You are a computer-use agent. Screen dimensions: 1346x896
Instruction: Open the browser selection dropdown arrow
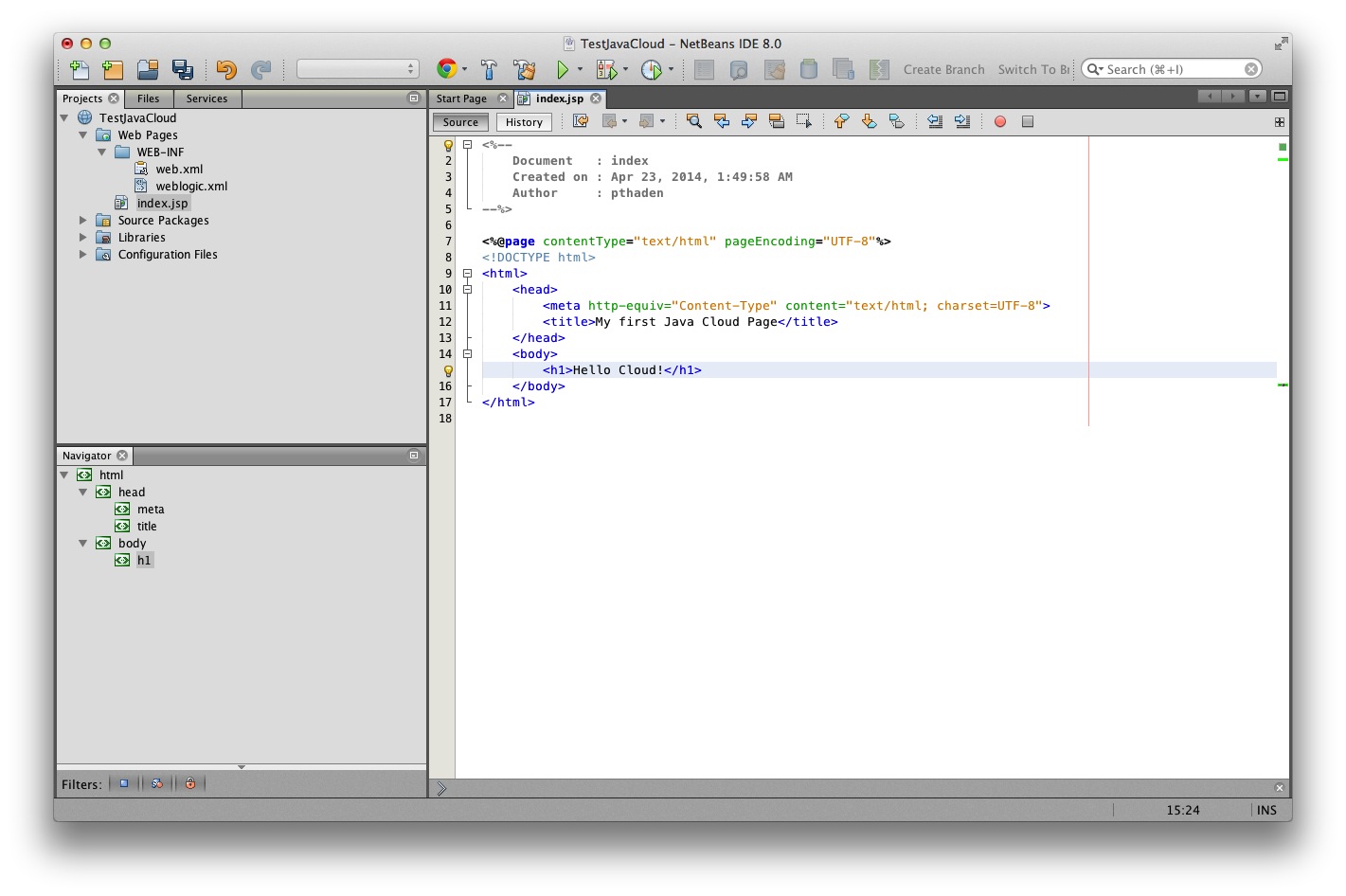[464, 69]
